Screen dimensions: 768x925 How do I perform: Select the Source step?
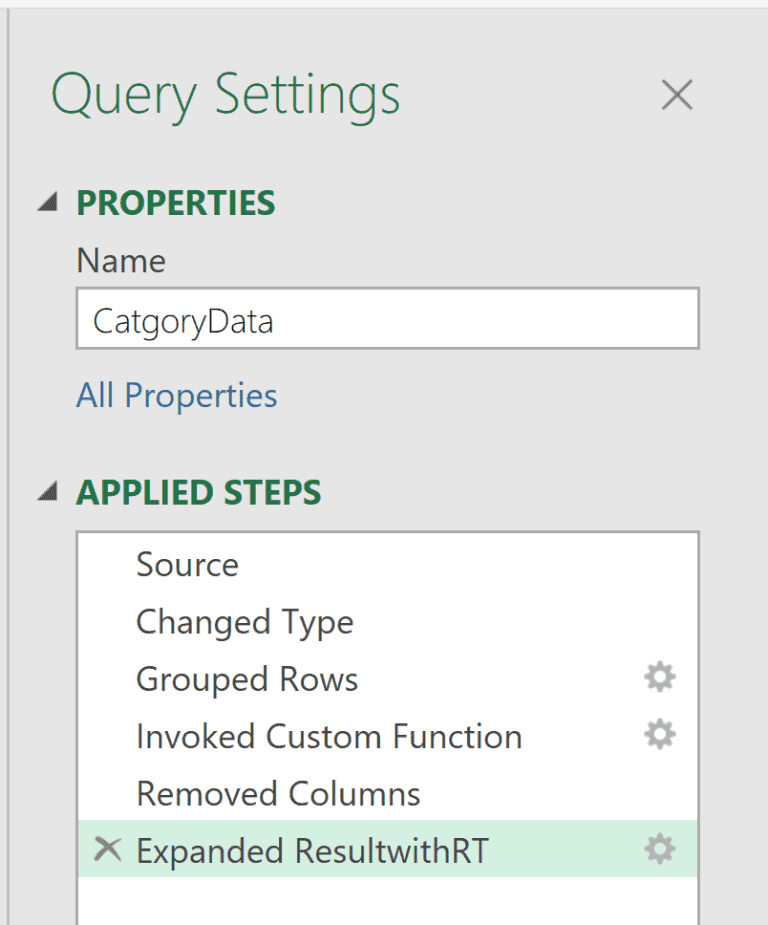click(x=187, y=564)
